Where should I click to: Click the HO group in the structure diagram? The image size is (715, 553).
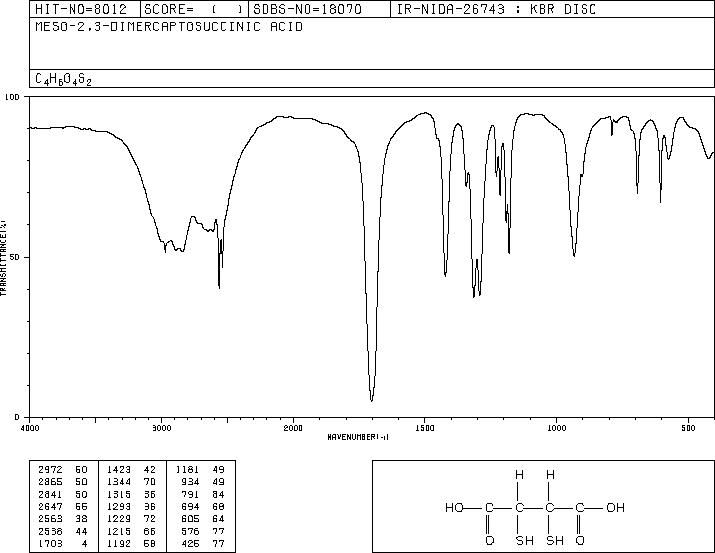coord(454,507)
